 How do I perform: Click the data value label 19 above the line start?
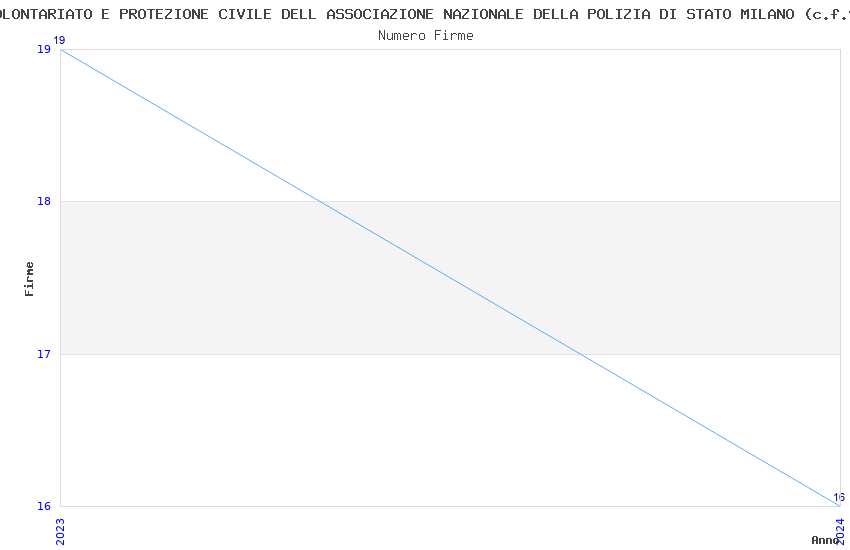[x=59, y=40]
